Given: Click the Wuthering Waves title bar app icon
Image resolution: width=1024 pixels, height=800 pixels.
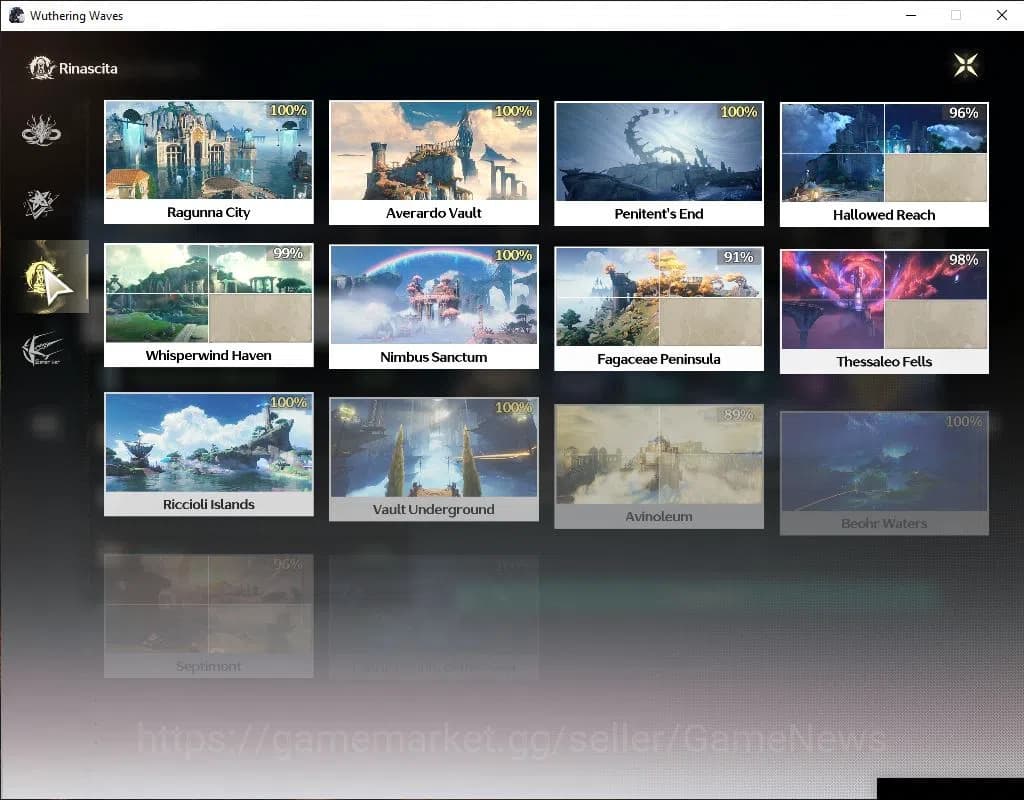Looking at the screenshot, I should point(16,15).
